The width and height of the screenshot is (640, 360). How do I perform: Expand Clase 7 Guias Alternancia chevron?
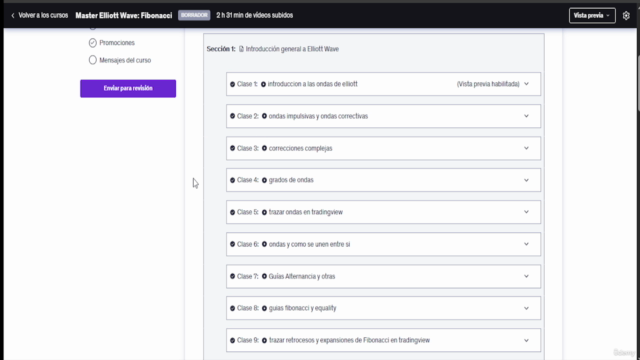click(x=526, y=276)
